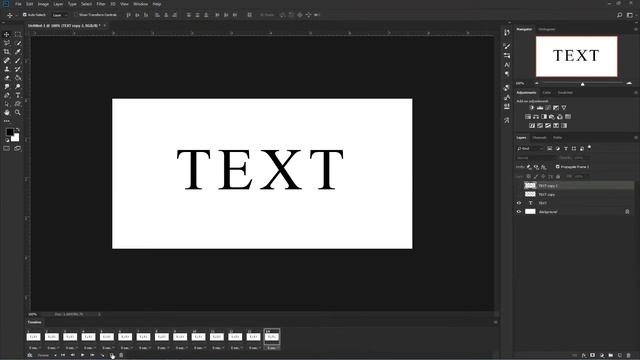Enable Show Transform Controls checkbox
Viewport: 640px width, 360px height.
coord(76,15)
